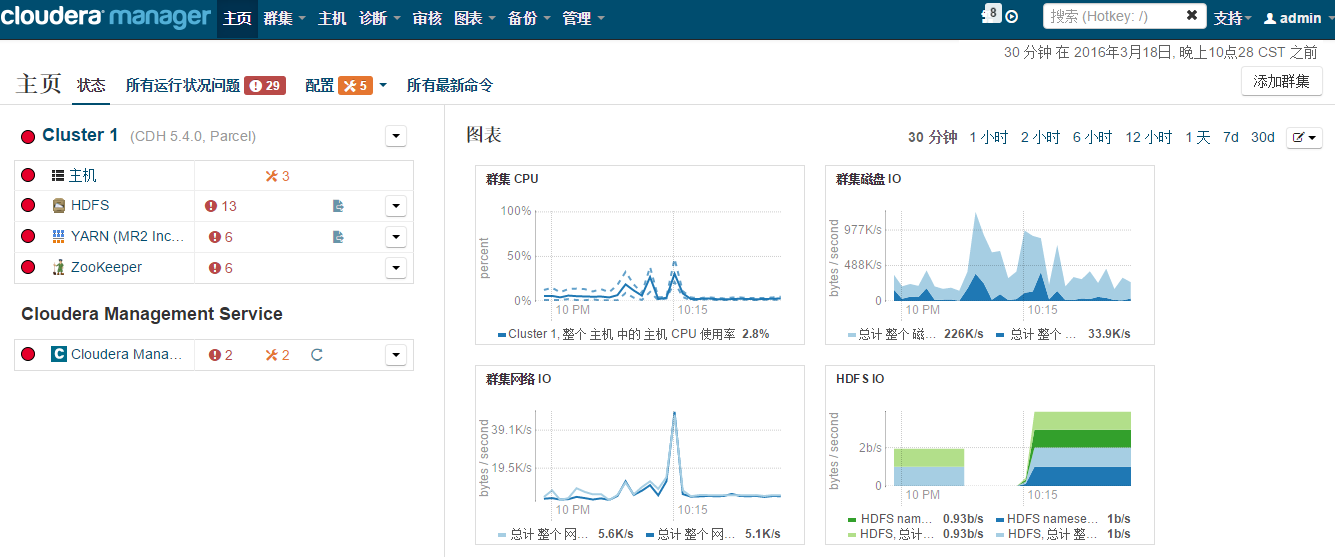Open the Cloudera Management Service actions dropdown
Viewport: 1335px width, 557px height.
[396, 354]
